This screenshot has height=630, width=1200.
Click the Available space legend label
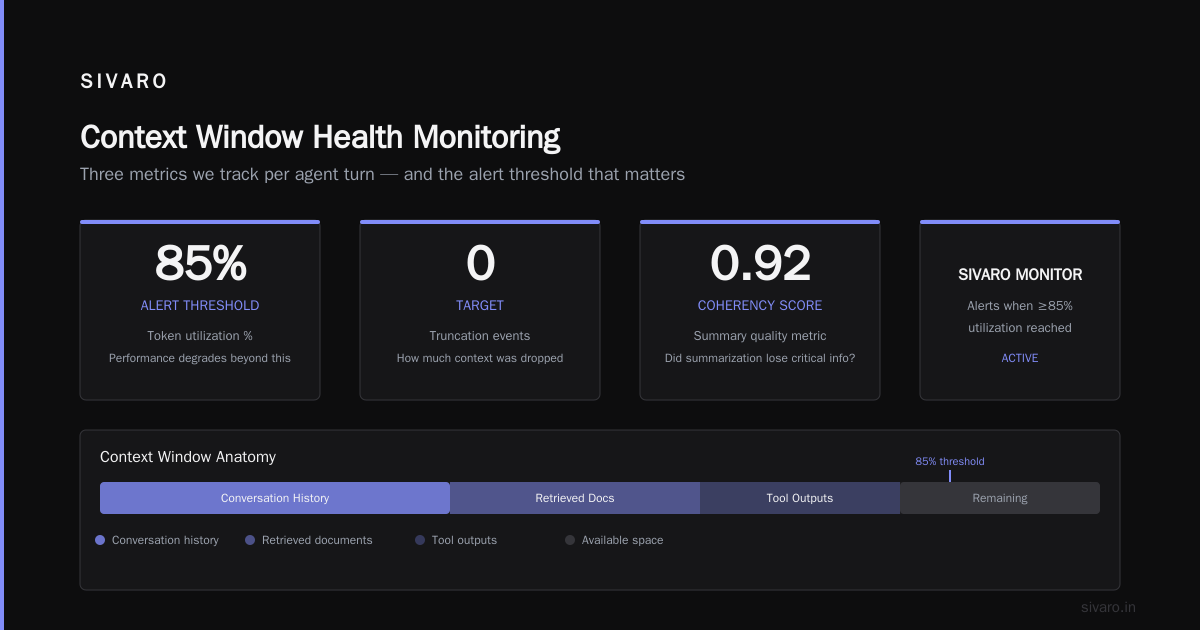point(622,540)
